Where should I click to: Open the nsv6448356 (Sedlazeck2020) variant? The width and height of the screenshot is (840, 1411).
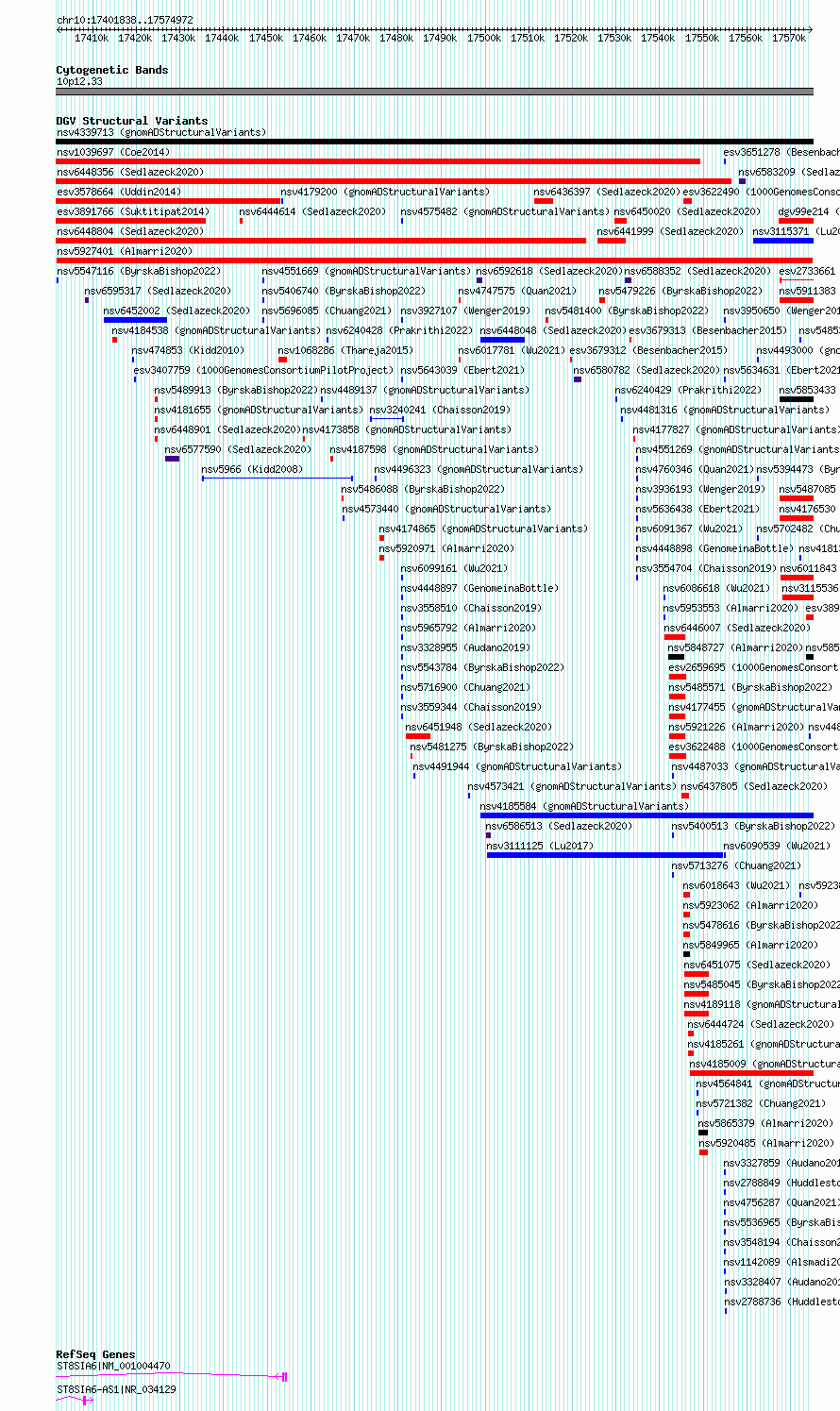tap(130, 172)
